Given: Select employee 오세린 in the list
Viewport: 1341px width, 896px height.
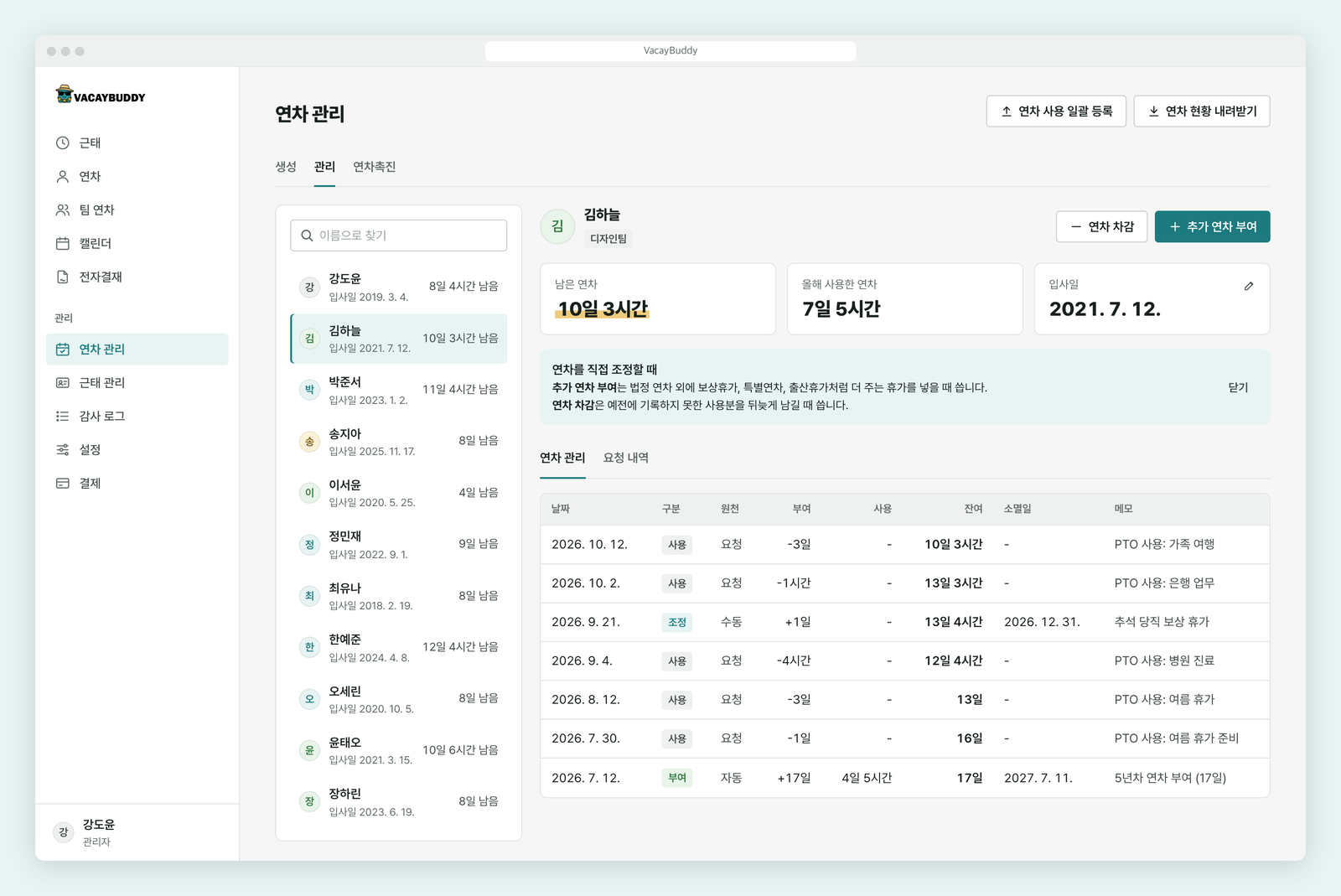Looking at the screenshot, I should (399, 699).
